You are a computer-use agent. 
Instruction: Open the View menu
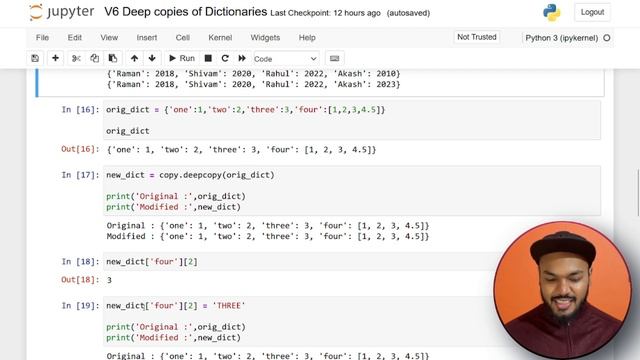point(109,38)
